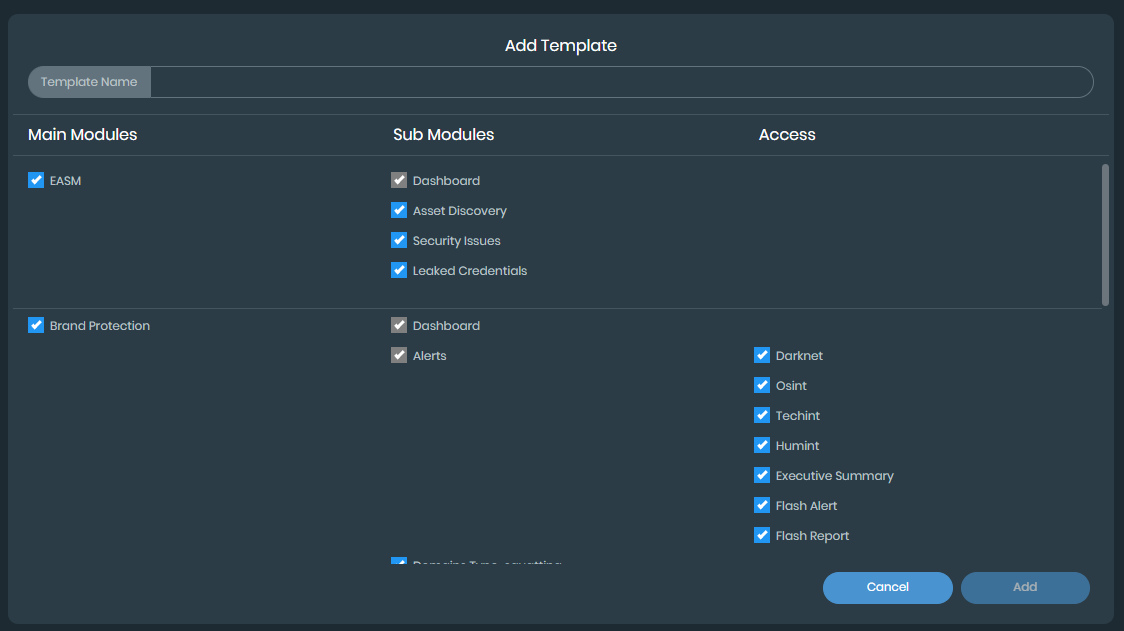Toggle the Brand Protection module checkbox

[36, 326]
